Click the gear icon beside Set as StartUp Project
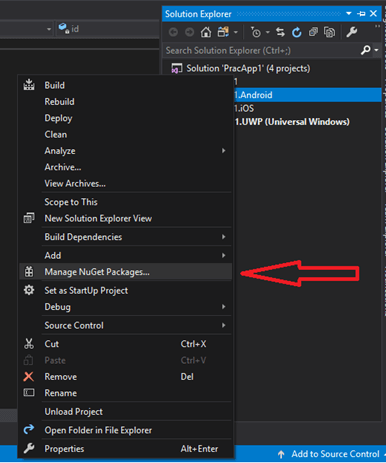The width and height of the screenshot is (386, 463). 29,290
